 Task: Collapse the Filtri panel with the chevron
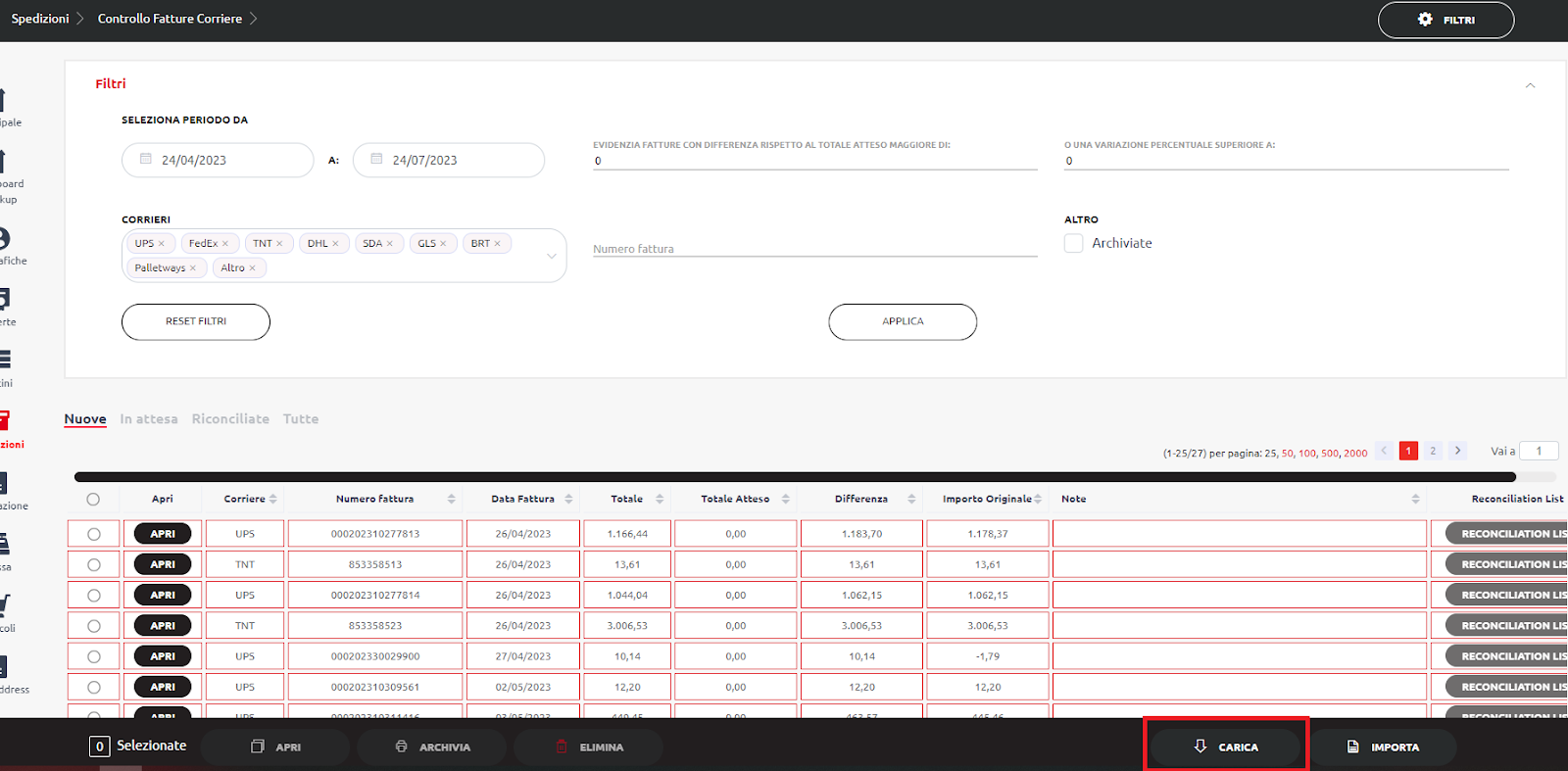(x=1530, y=85)
